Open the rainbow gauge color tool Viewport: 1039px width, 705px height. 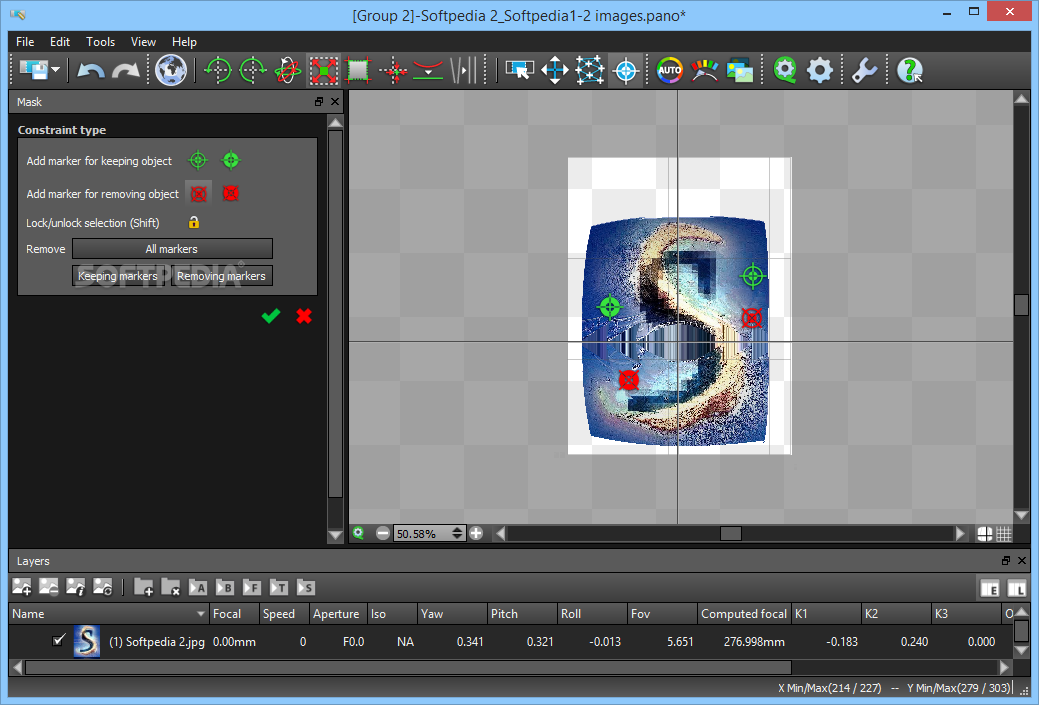[x=704, y=70]
